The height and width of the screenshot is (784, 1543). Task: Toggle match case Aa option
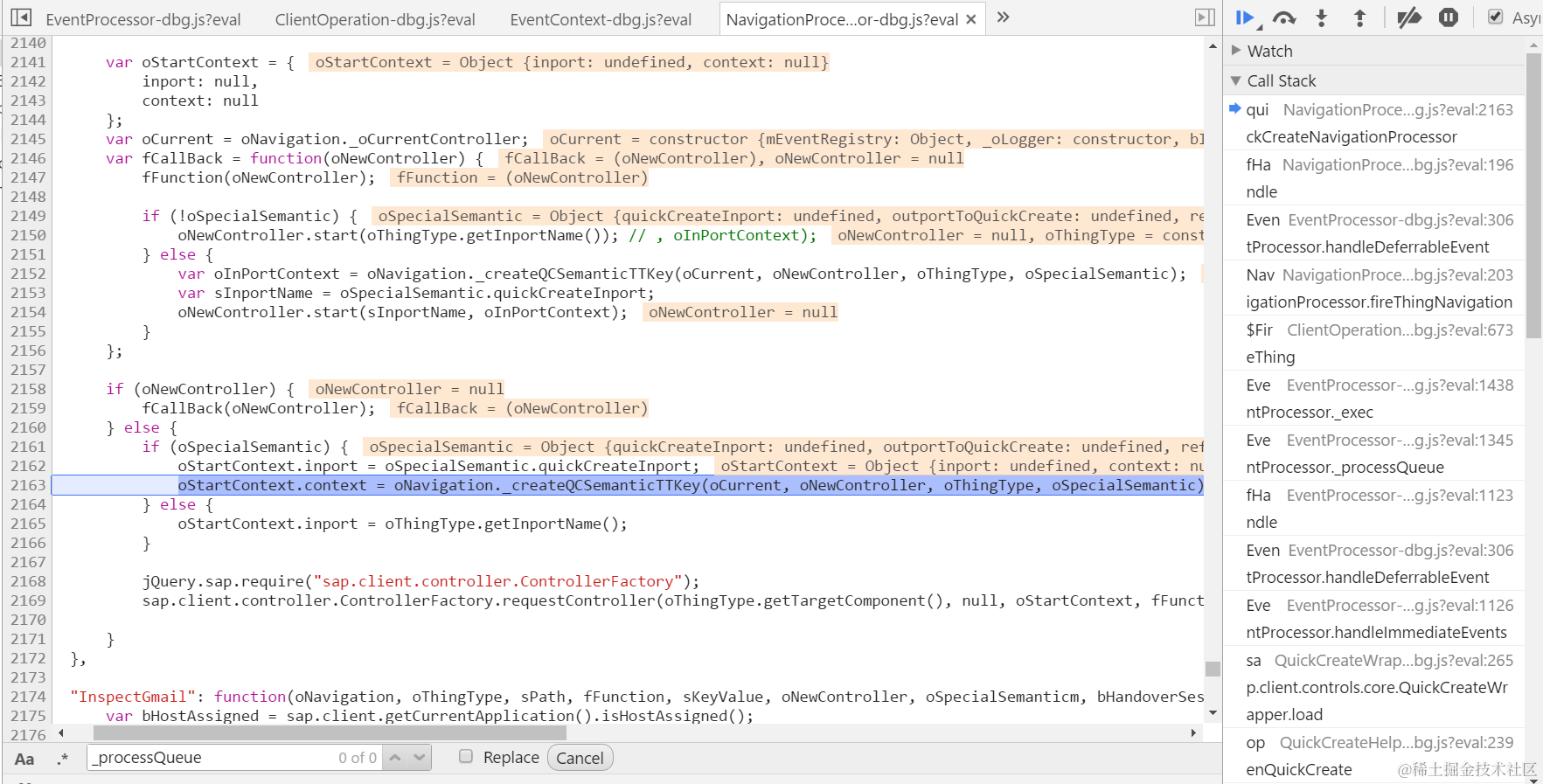tap(24, 759)
